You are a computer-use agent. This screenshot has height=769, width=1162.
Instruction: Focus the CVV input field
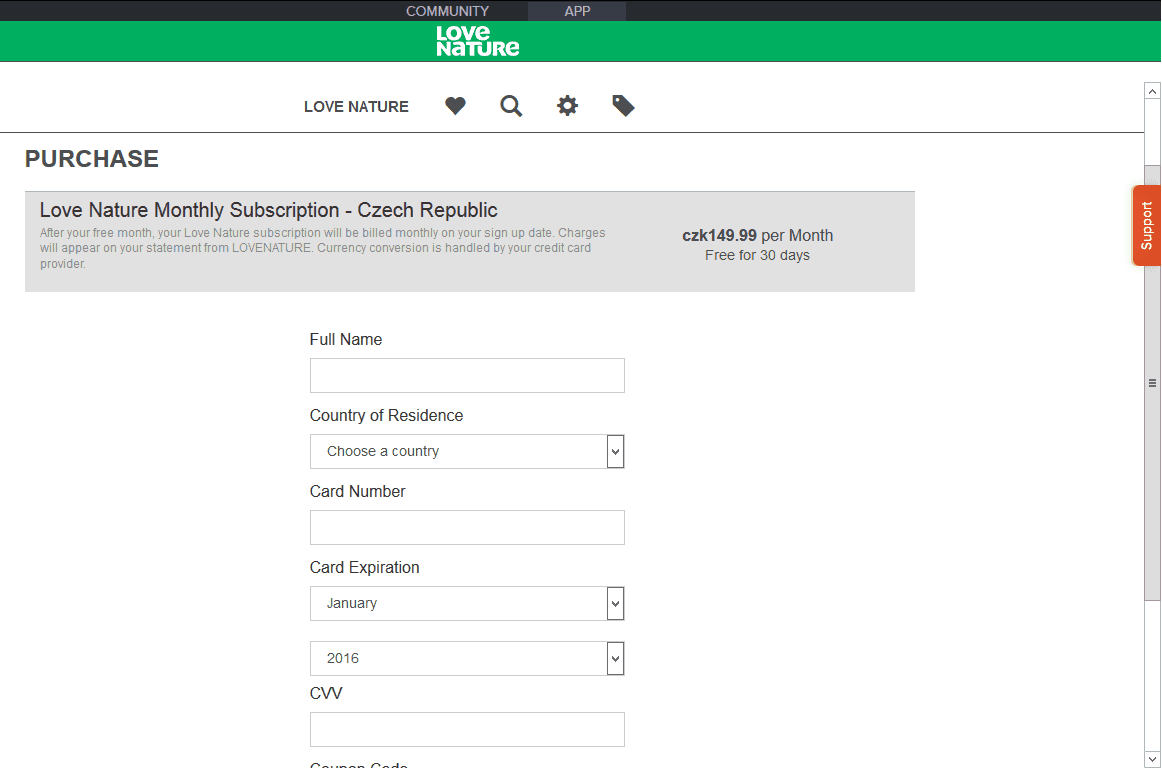tap(467, 730)
